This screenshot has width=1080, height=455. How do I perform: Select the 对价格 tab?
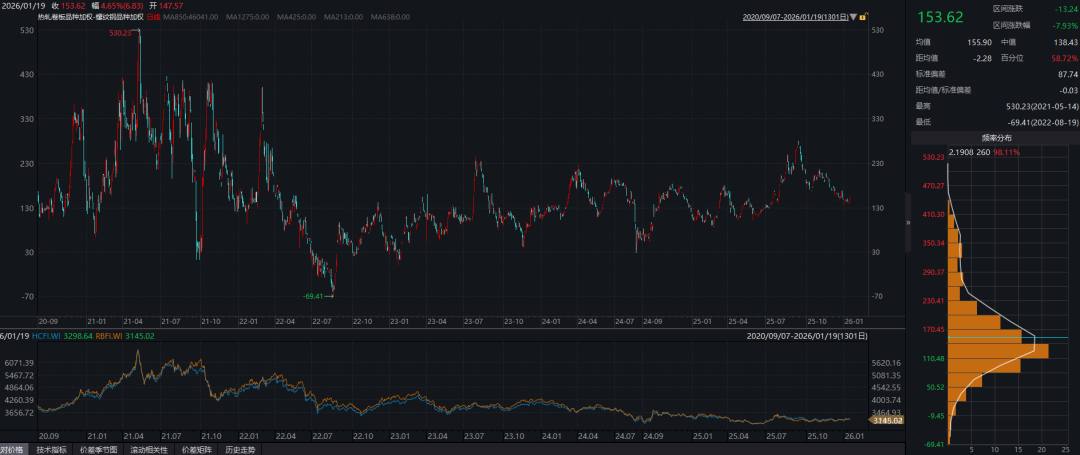click(x=13, y=449)
